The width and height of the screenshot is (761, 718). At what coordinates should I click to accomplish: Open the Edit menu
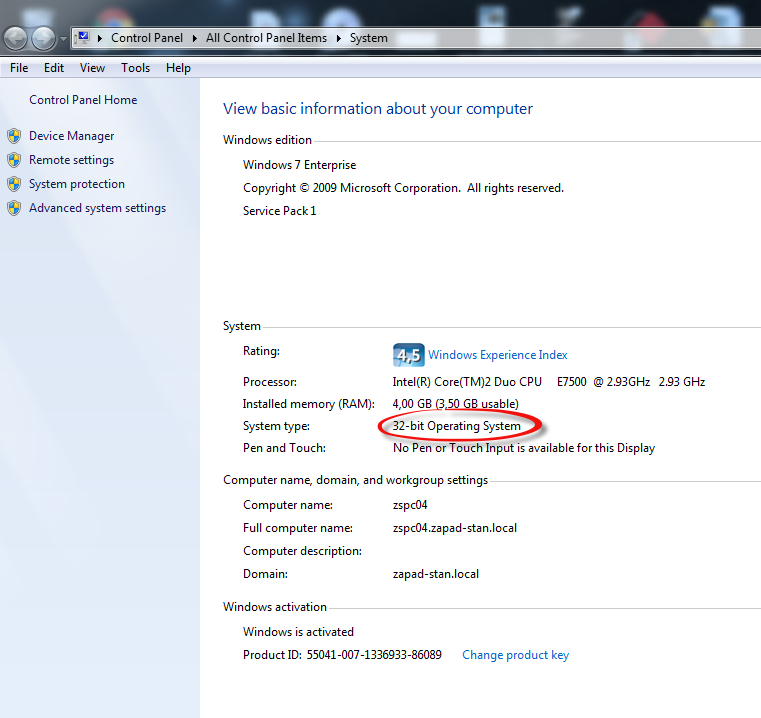coord(54,68)
